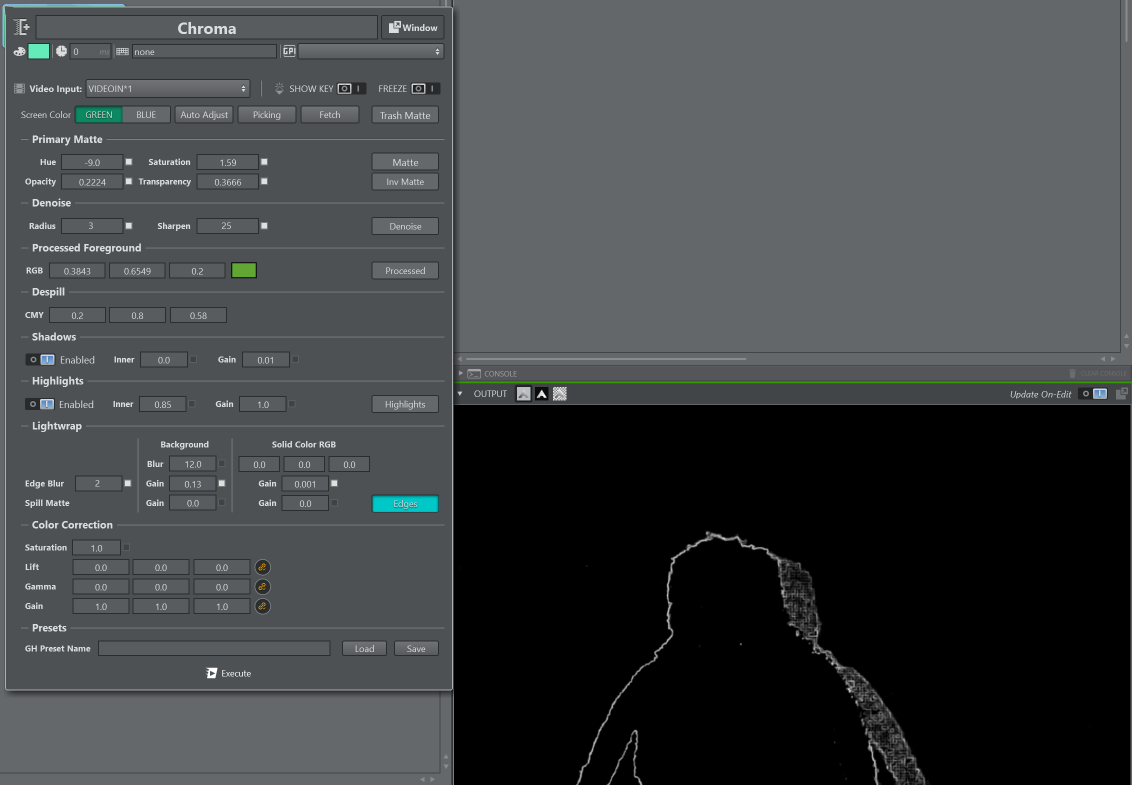Collapse the OUTPUT panel arrow

[460, 394]
